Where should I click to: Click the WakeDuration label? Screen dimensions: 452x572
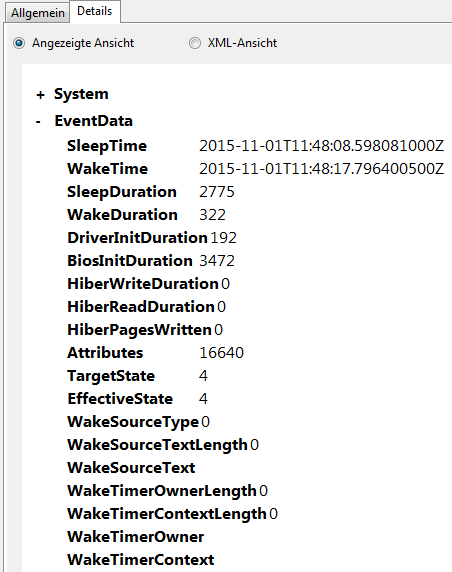point(123,215)
